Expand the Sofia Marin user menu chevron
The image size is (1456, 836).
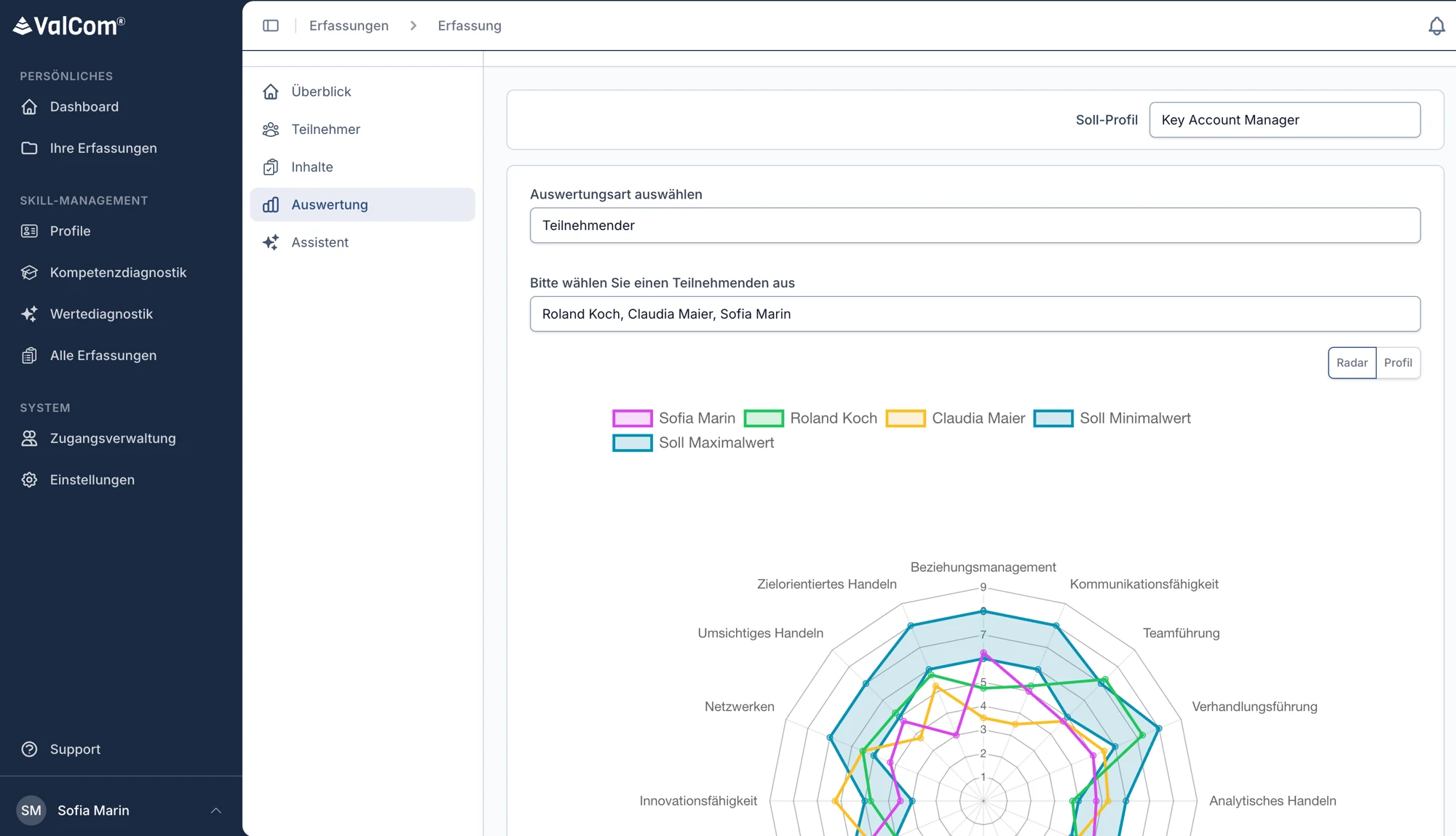pos(216,811)
